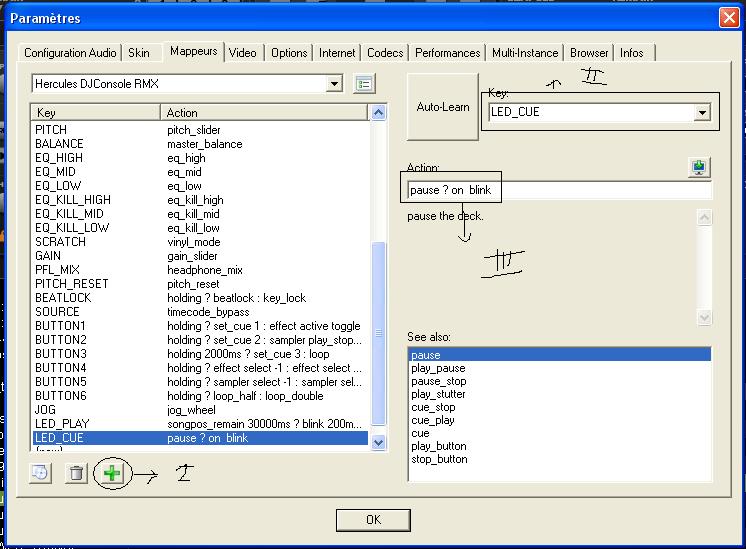
Task: Click mapping list scrollbar up arrow
Action: [x=378, y=113]
